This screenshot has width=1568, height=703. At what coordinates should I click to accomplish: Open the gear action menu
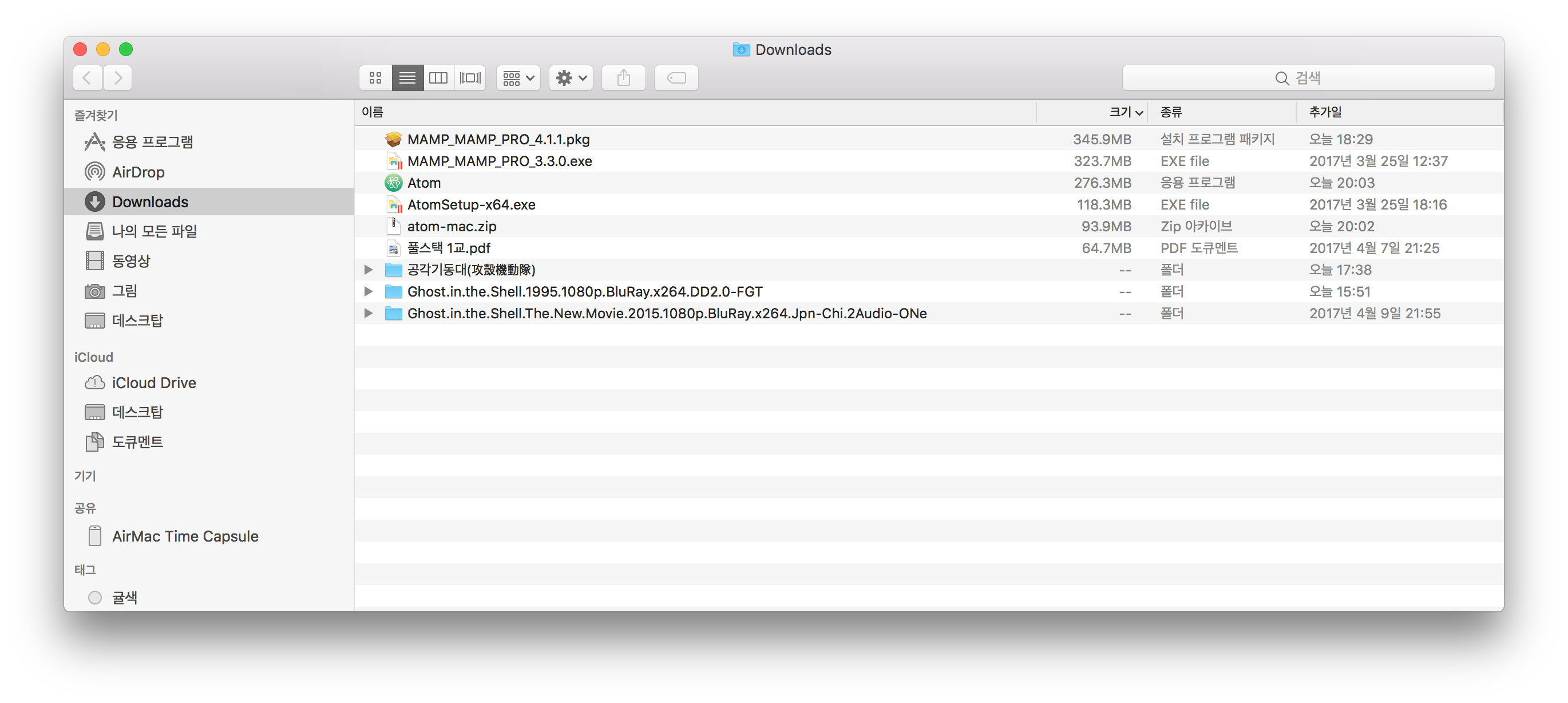(x=571, y=78)
